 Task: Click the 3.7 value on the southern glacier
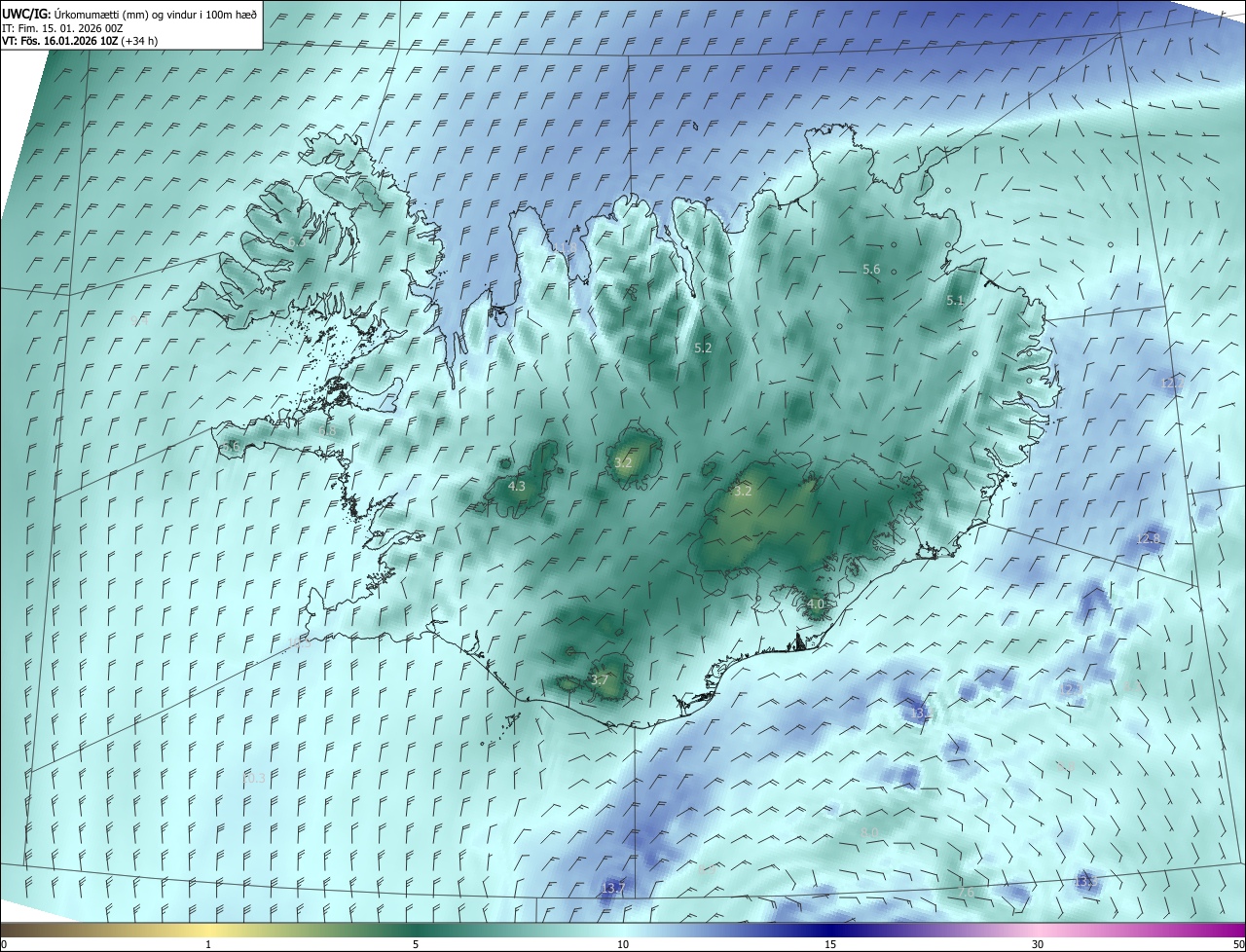pyautogui.click(x=600, y=679)
